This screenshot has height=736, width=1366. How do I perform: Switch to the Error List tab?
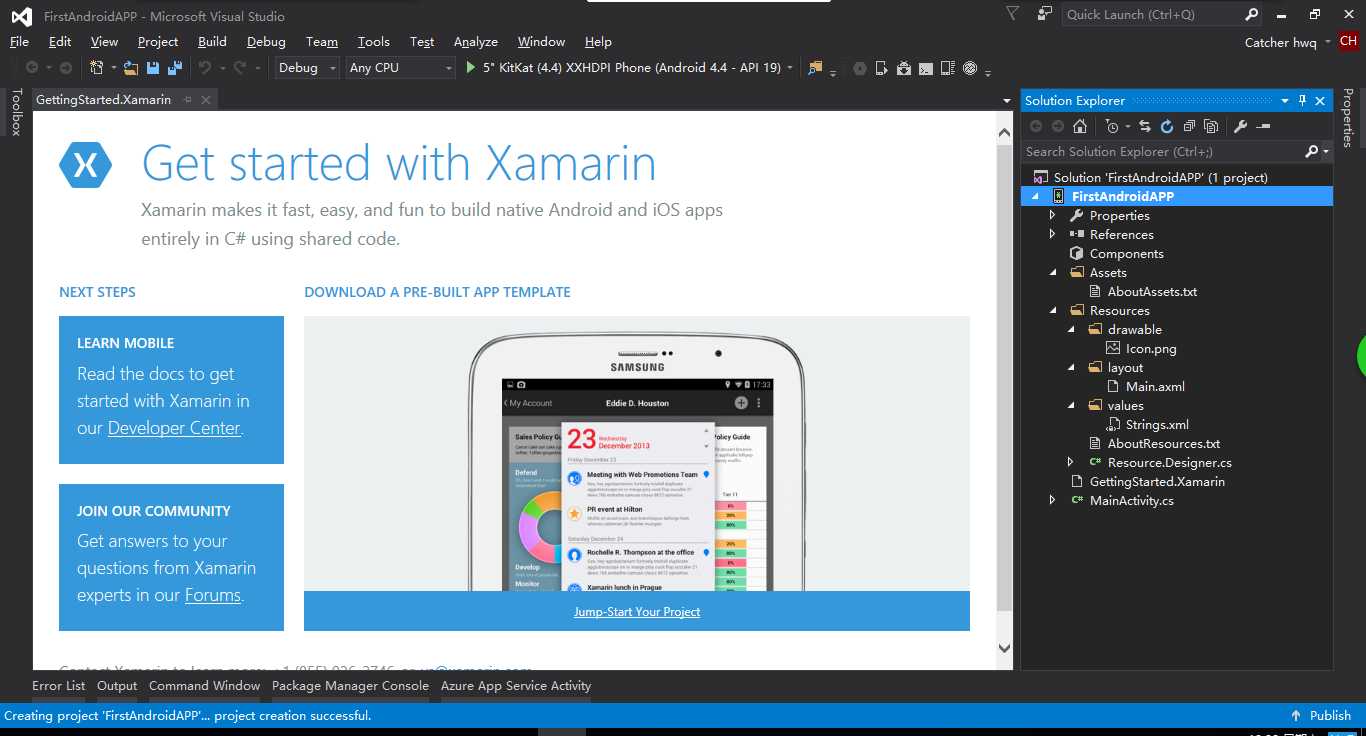tap(58, 686)
